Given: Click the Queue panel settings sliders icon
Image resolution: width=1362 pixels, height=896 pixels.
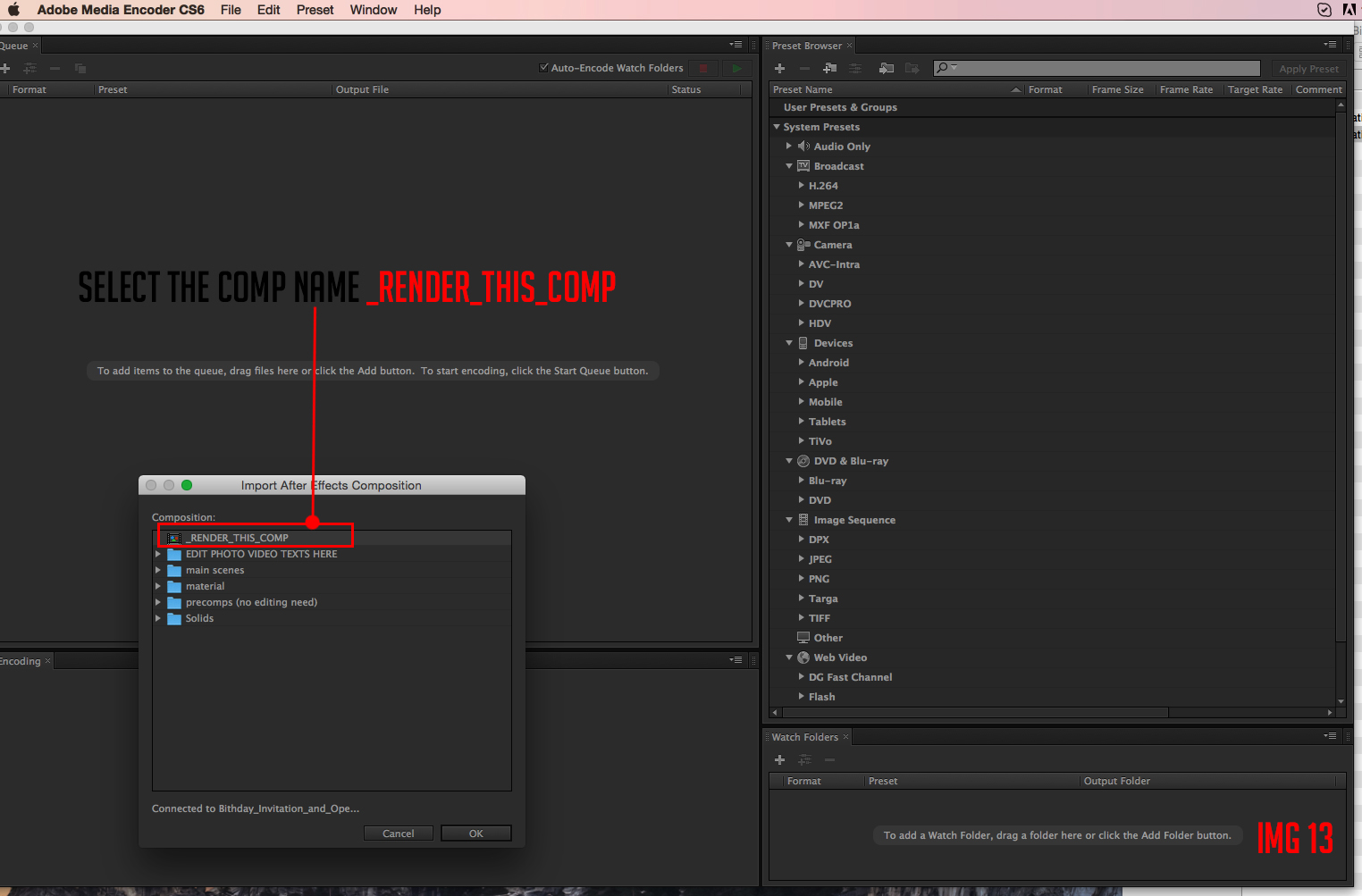Looking at the screenshot, I should click(x=30, y=69).
